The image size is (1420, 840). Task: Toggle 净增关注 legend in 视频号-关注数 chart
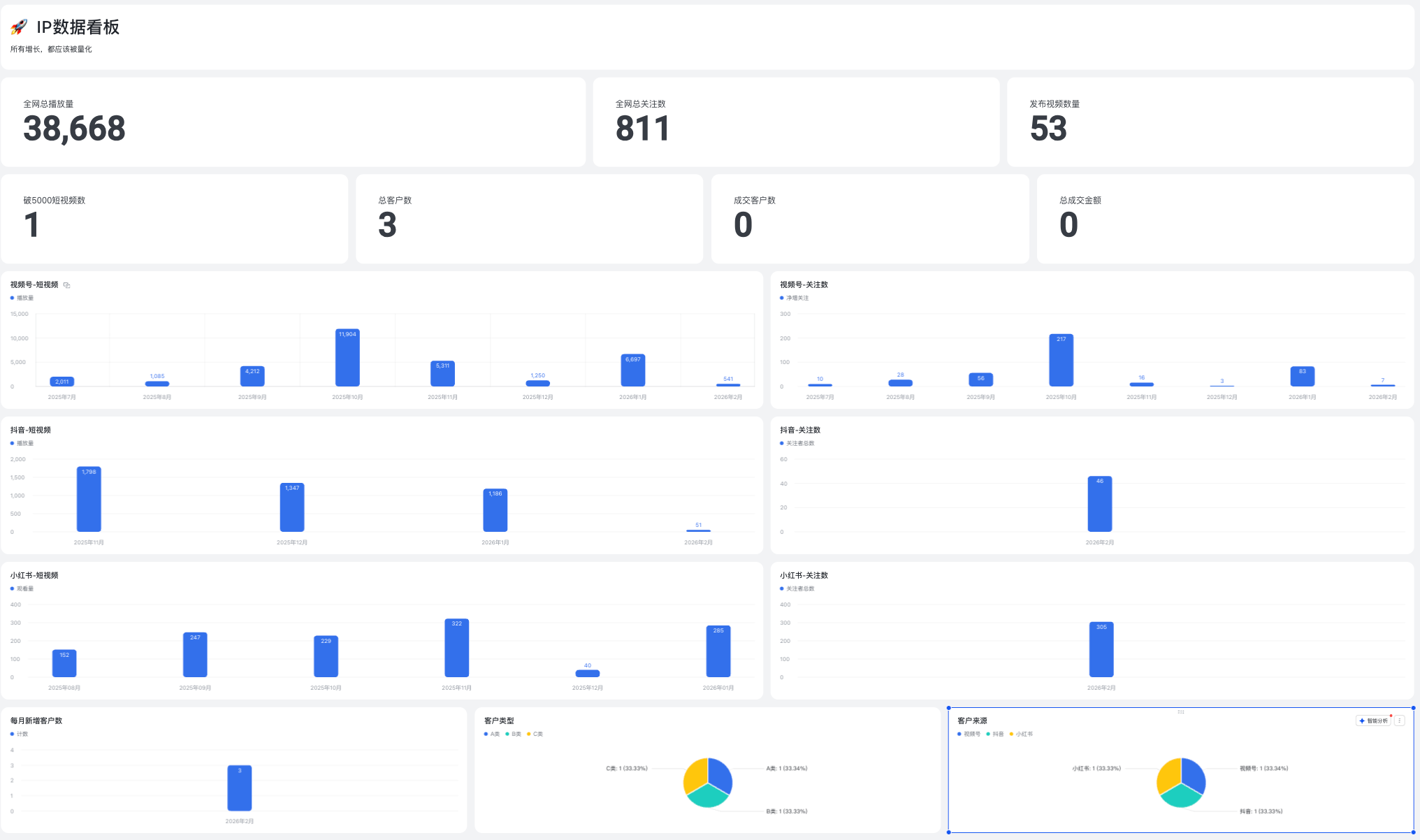click(x=797, y=298)
